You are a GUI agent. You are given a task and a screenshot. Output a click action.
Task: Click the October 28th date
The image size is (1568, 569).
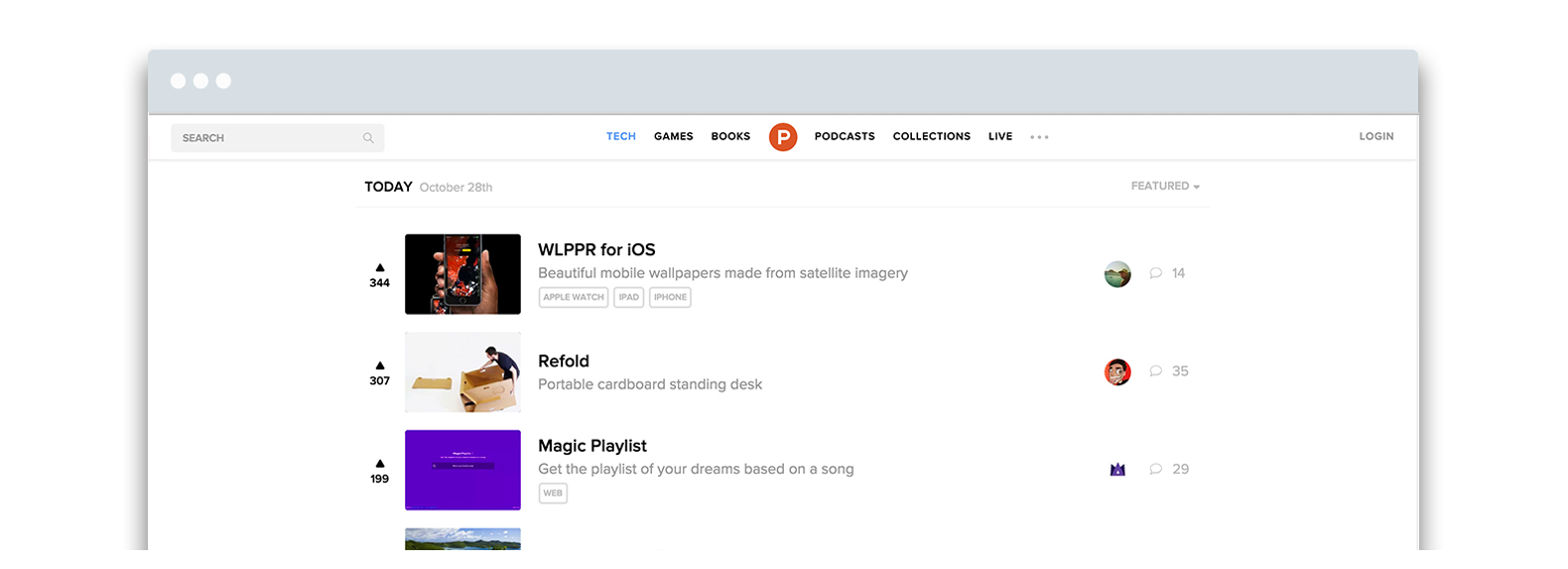[x=456, y=187]
